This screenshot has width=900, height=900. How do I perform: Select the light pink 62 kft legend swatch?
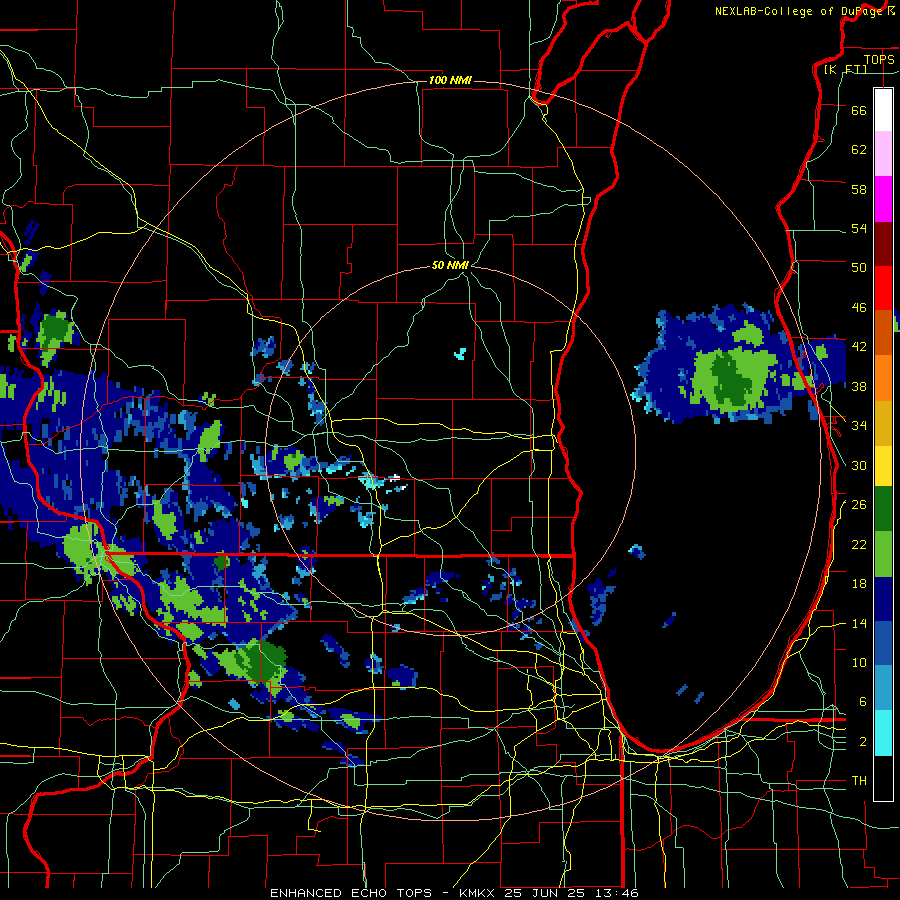(883, 154)
